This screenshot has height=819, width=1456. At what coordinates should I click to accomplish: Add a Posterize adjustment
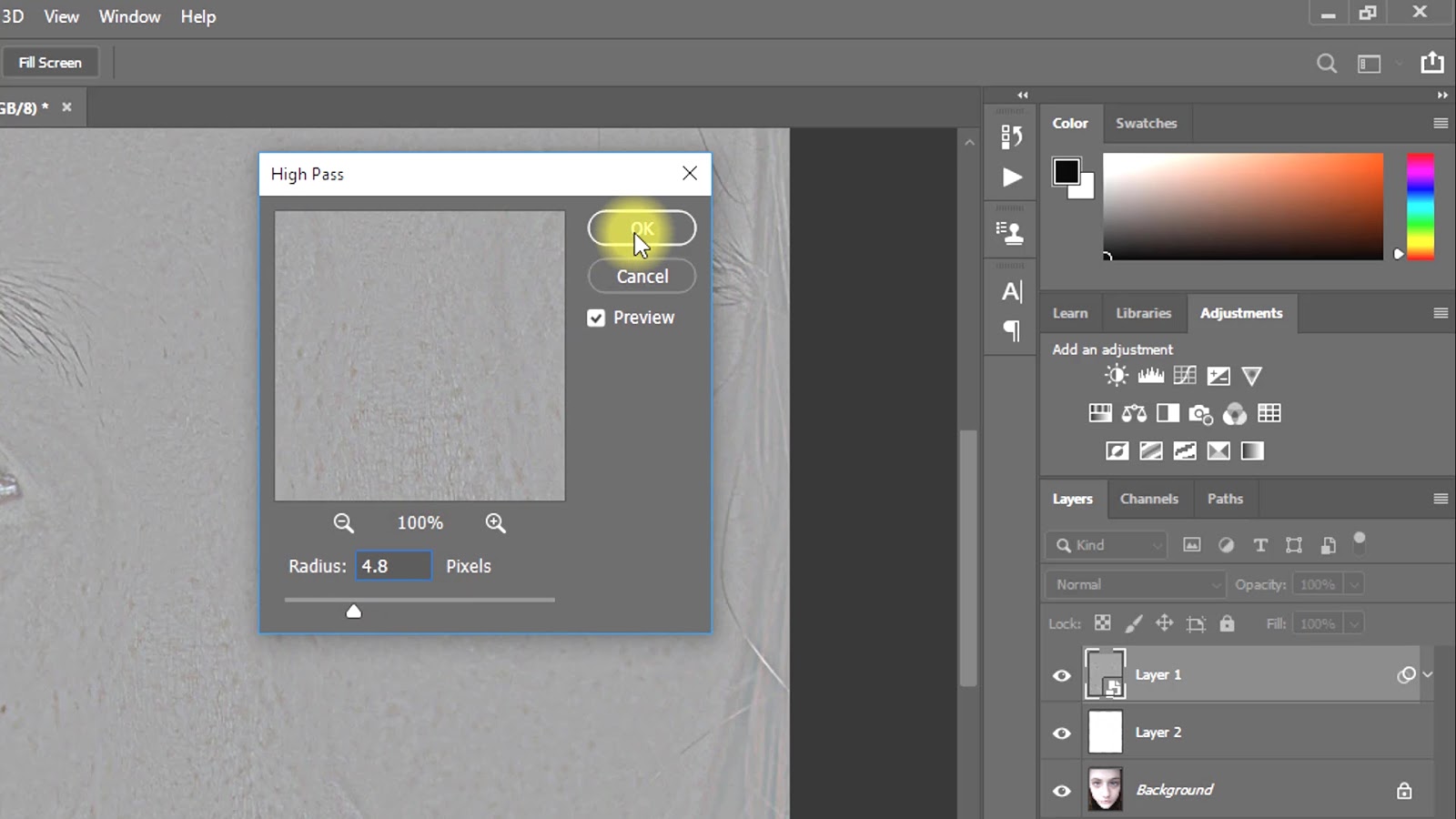tap(1151, 451)
